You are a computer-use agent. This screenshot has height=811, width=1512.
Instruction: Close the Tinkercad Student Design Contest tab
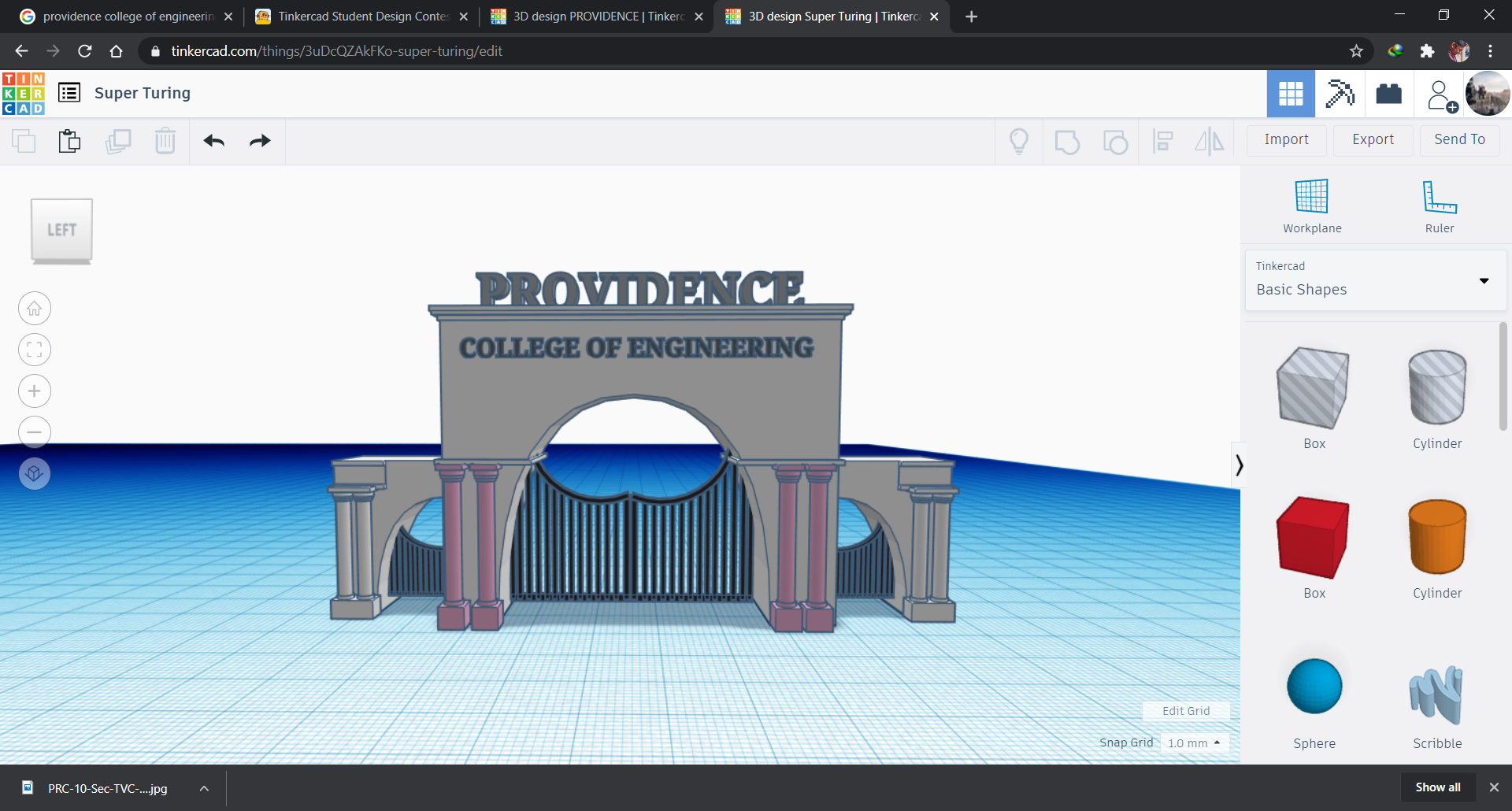[463, 17]
